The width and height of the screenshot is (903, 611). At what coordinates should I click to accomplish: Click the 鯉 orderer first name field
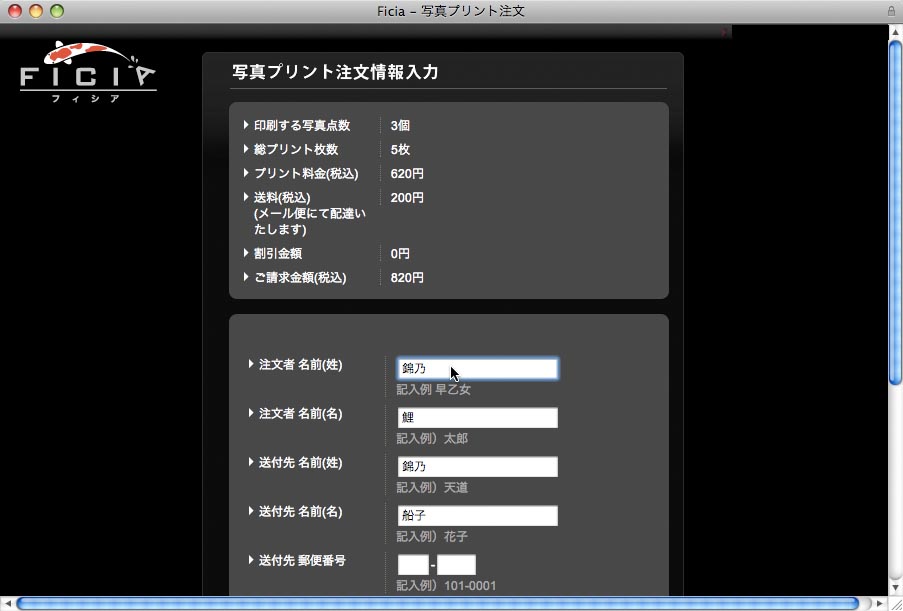pos(477,417)
